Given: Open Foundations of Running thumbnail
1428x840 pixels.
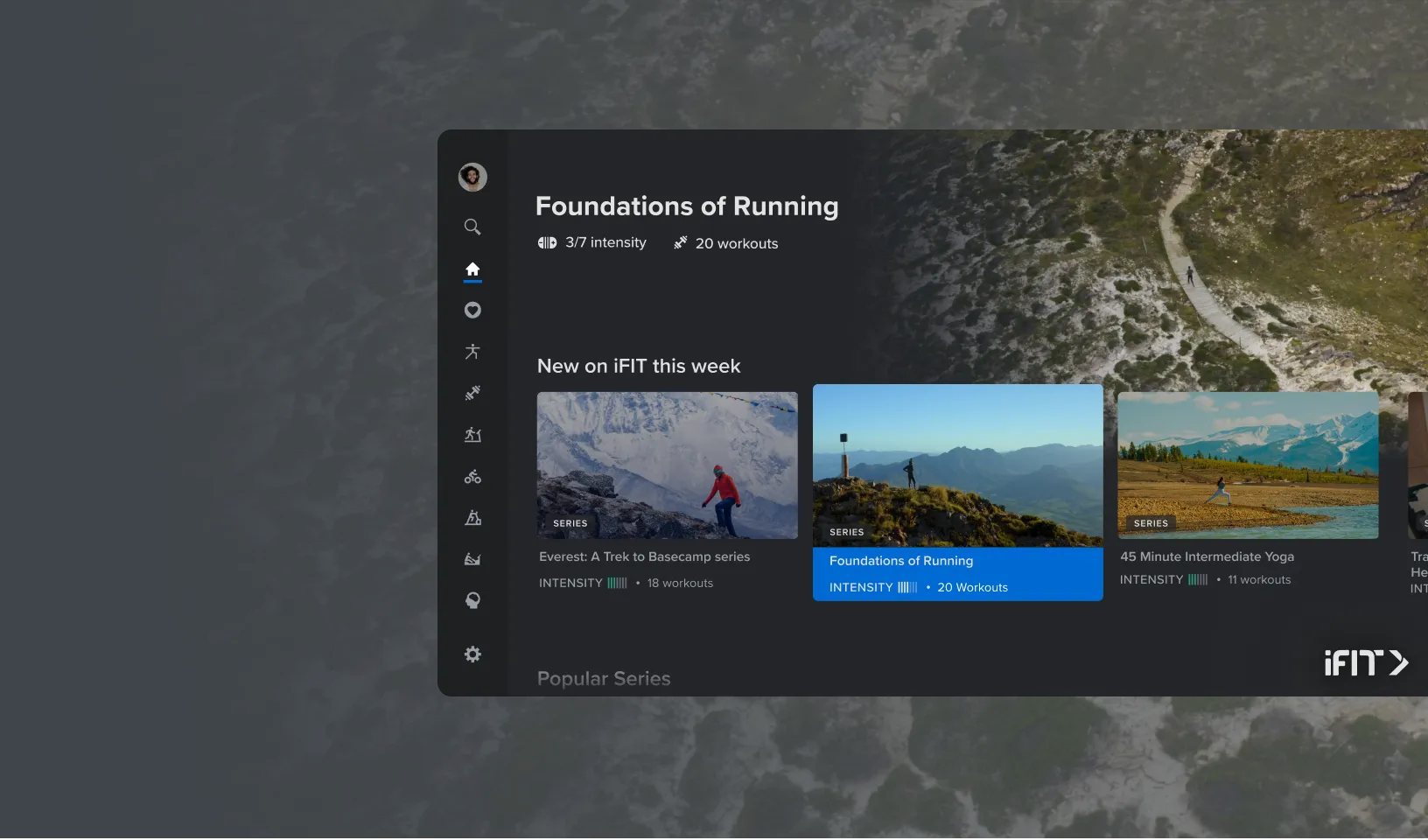Looking at the screenshot, I should pyautogui.click(x=958, y=465).
